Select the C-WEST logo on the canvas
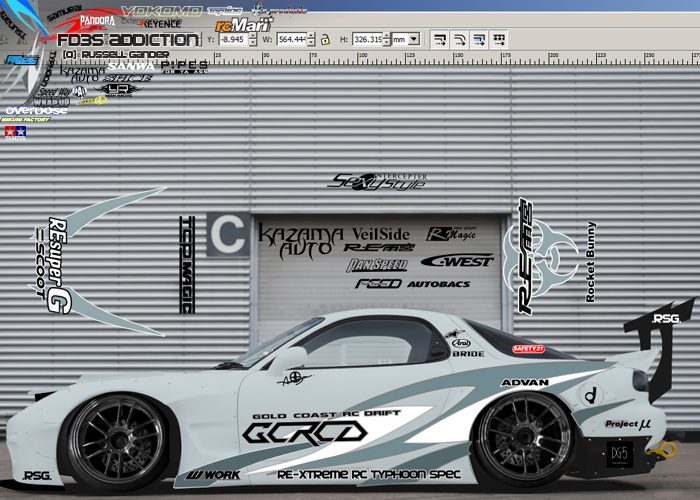 tap(457, 261)
